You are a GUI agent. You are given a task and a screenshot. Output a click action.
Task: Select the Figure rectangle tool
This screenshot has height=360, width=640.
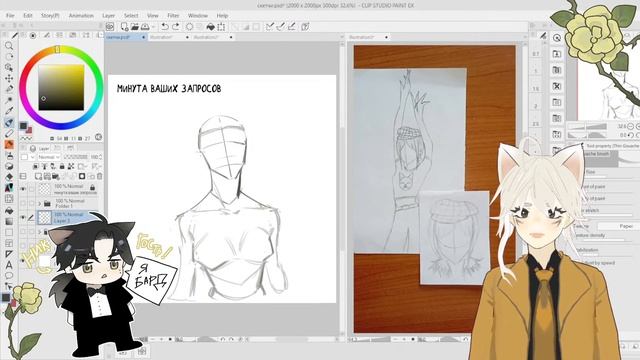[9, 233]
